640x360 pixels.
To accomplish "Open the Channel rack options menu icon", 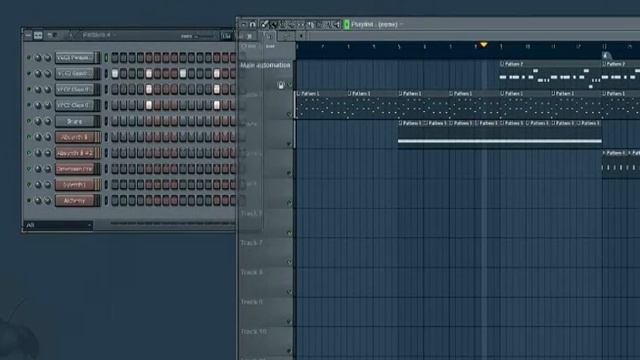I will [28, 36].
